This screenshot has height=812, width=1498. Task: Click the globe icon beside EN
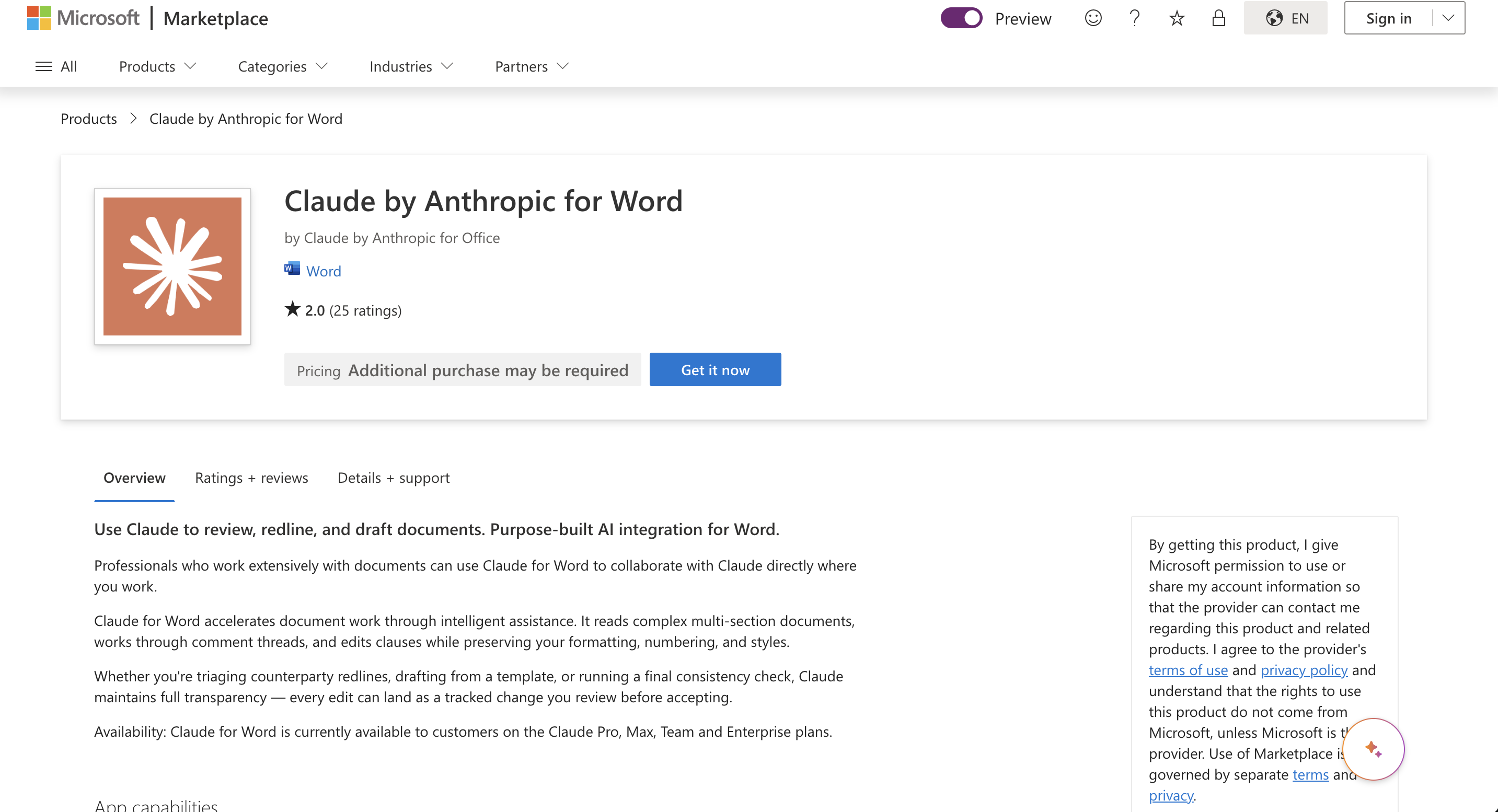(x=1274, y=18)
